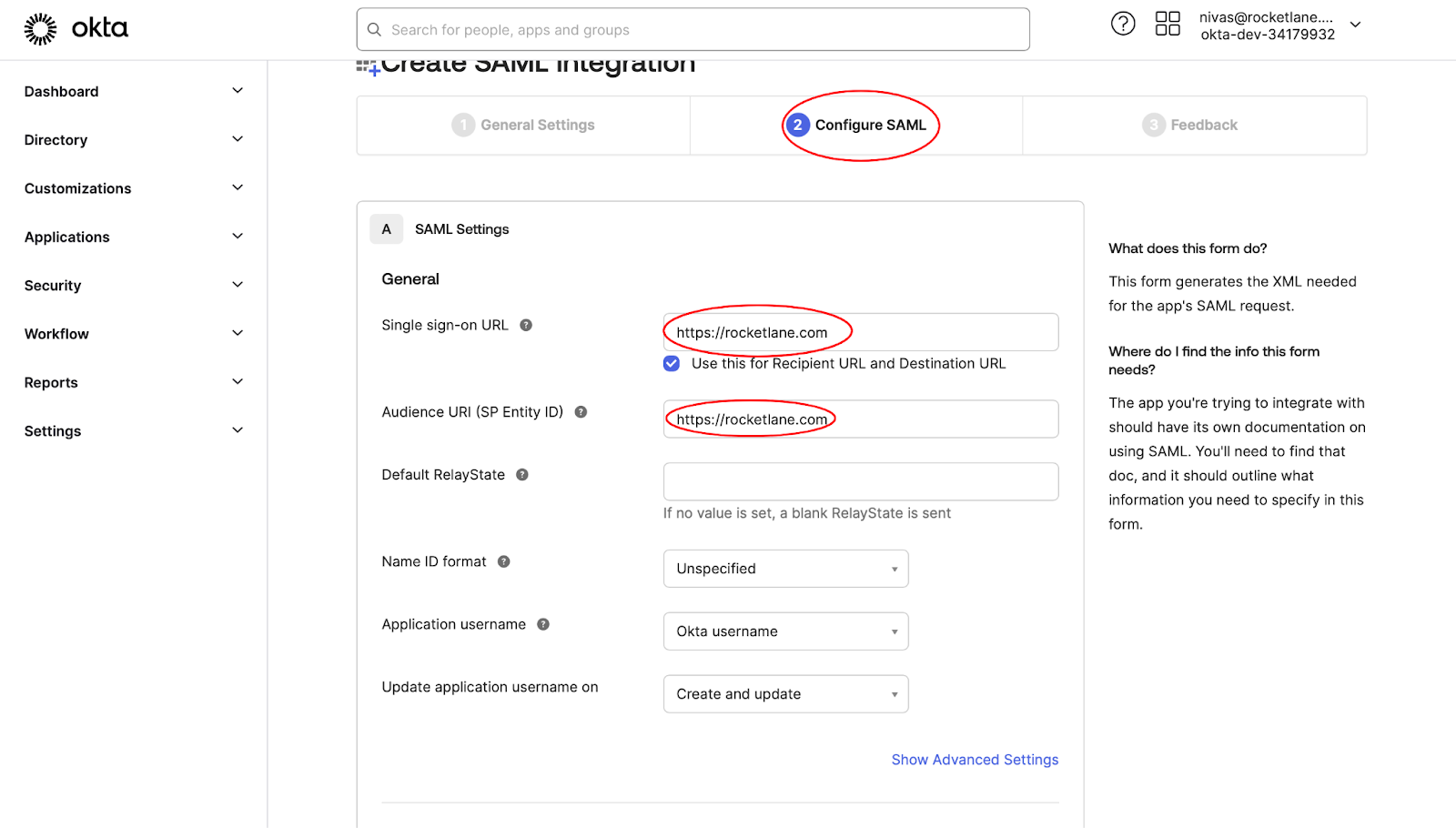Click the step 1 number badge

pos(463,125)
